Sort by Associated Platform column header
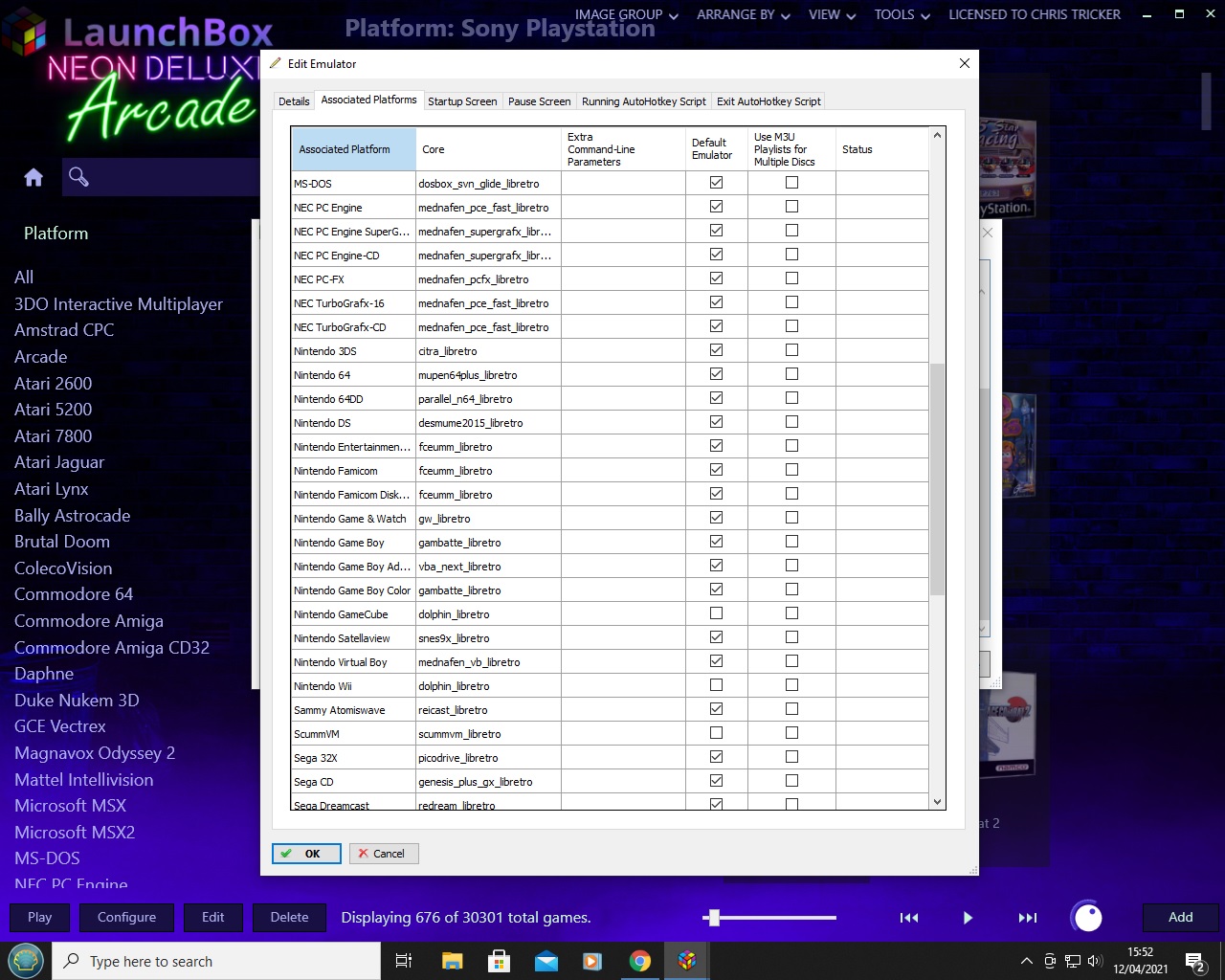Screen dimensions: 1225x980 (353, 149)
